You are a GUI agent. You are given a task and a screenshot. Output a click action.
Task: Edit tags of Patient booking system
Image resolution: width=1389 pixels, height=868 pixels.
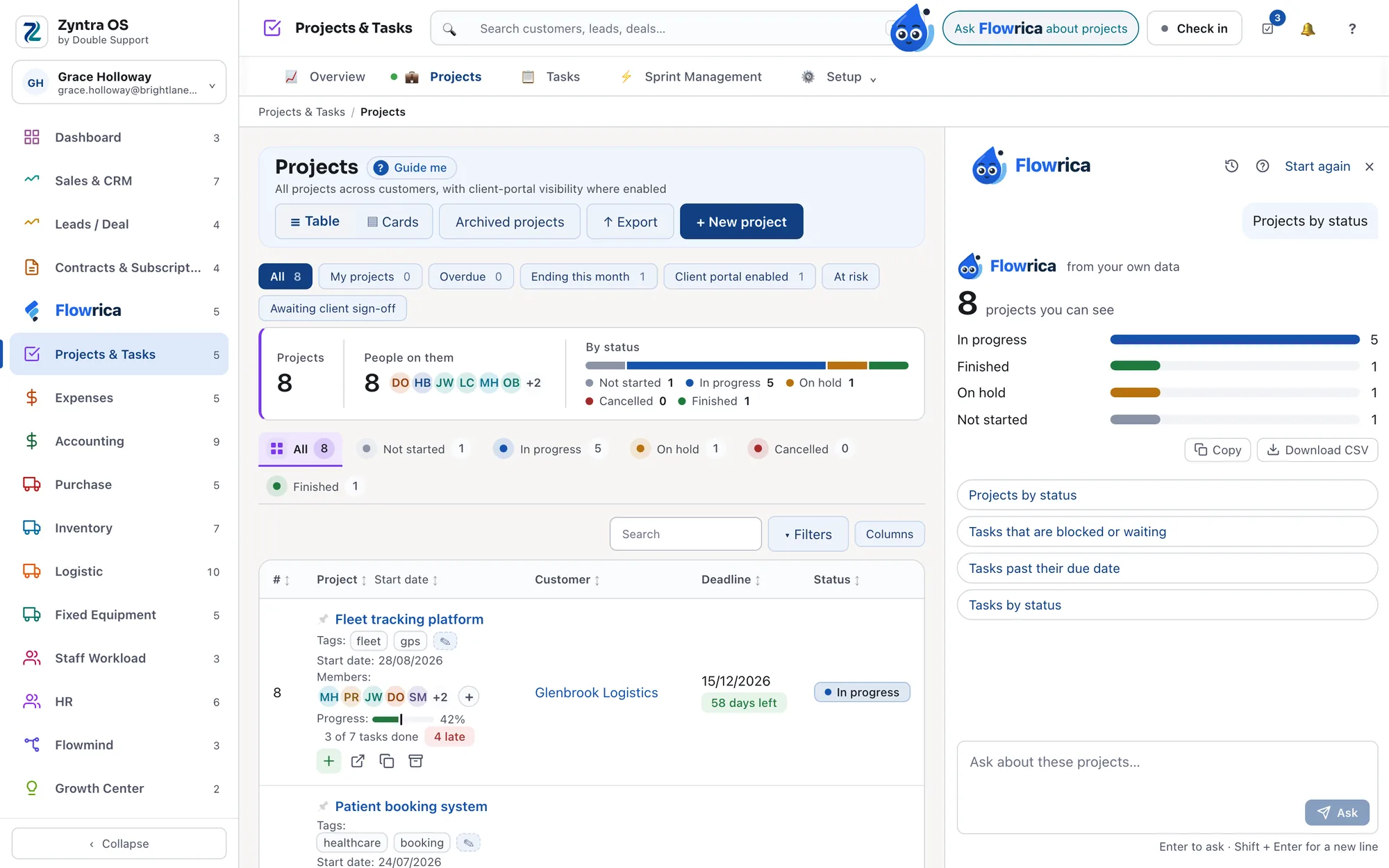(469, 843)
